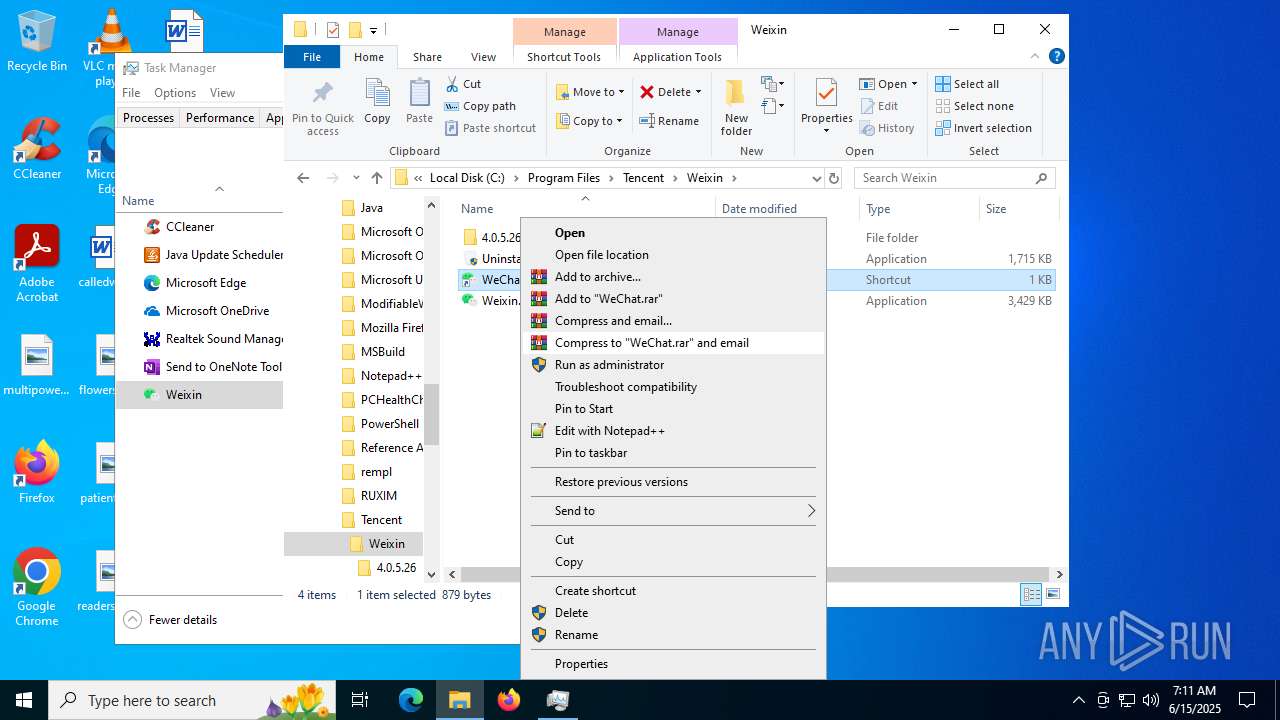
Task: Switch to Shortcut Tools tab
Action: click(x=564, y=57)
